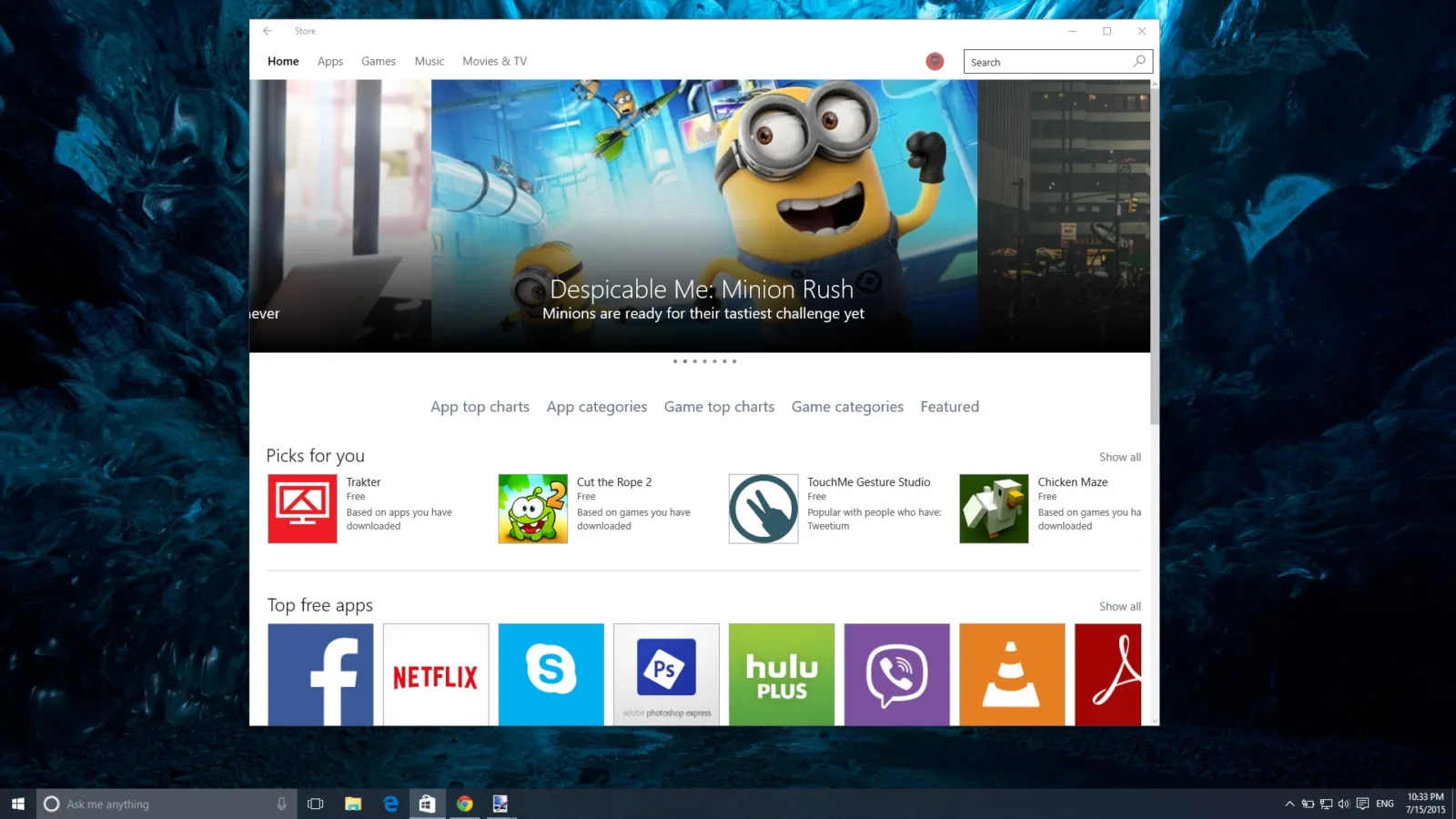
Task: Open the Adobe Reader app tile
Action: pos(1107,674)
